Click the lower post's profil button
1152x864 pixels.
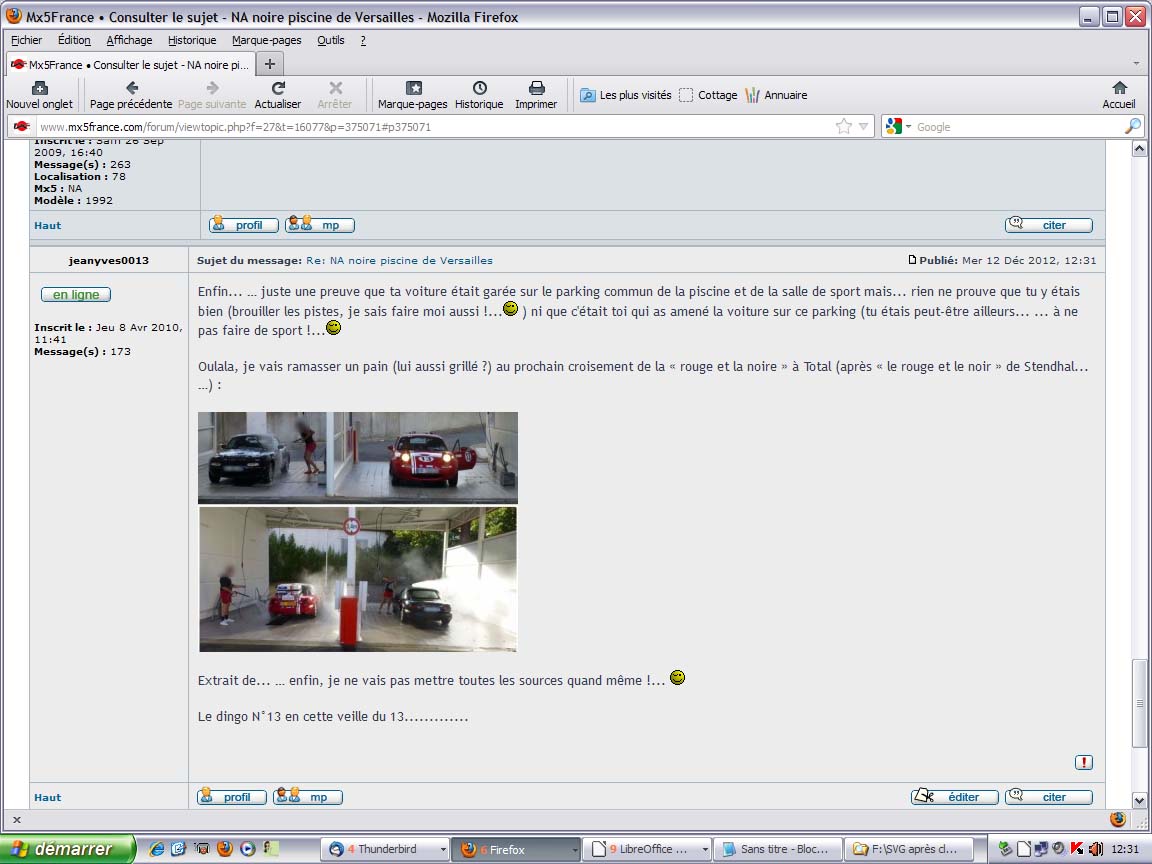click(231, 797)
